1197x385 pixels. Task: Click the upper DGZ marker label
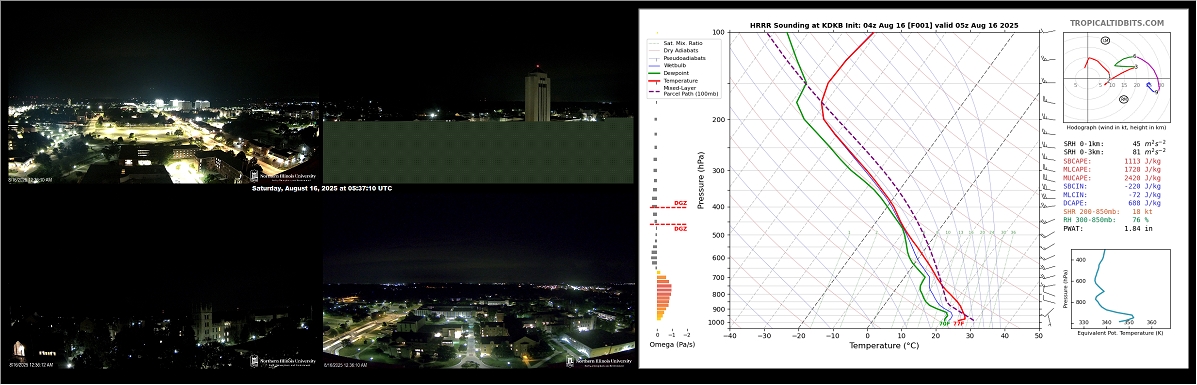click(x=680, y=203)
